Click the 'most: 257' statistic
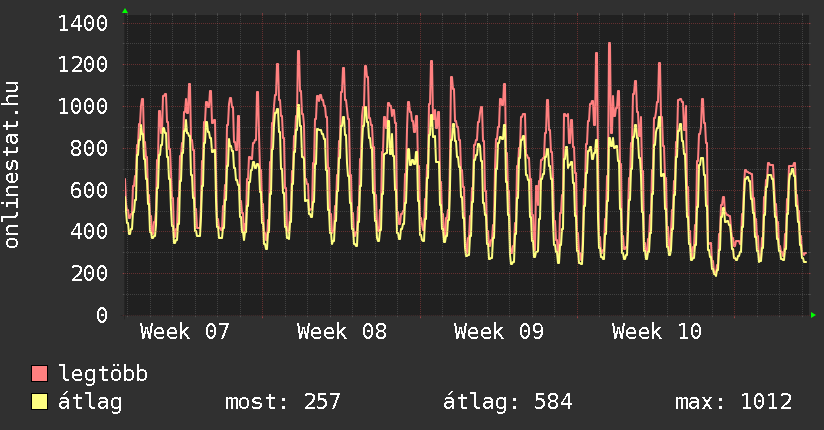Viewport: 824px width, 430px height. 282,402
